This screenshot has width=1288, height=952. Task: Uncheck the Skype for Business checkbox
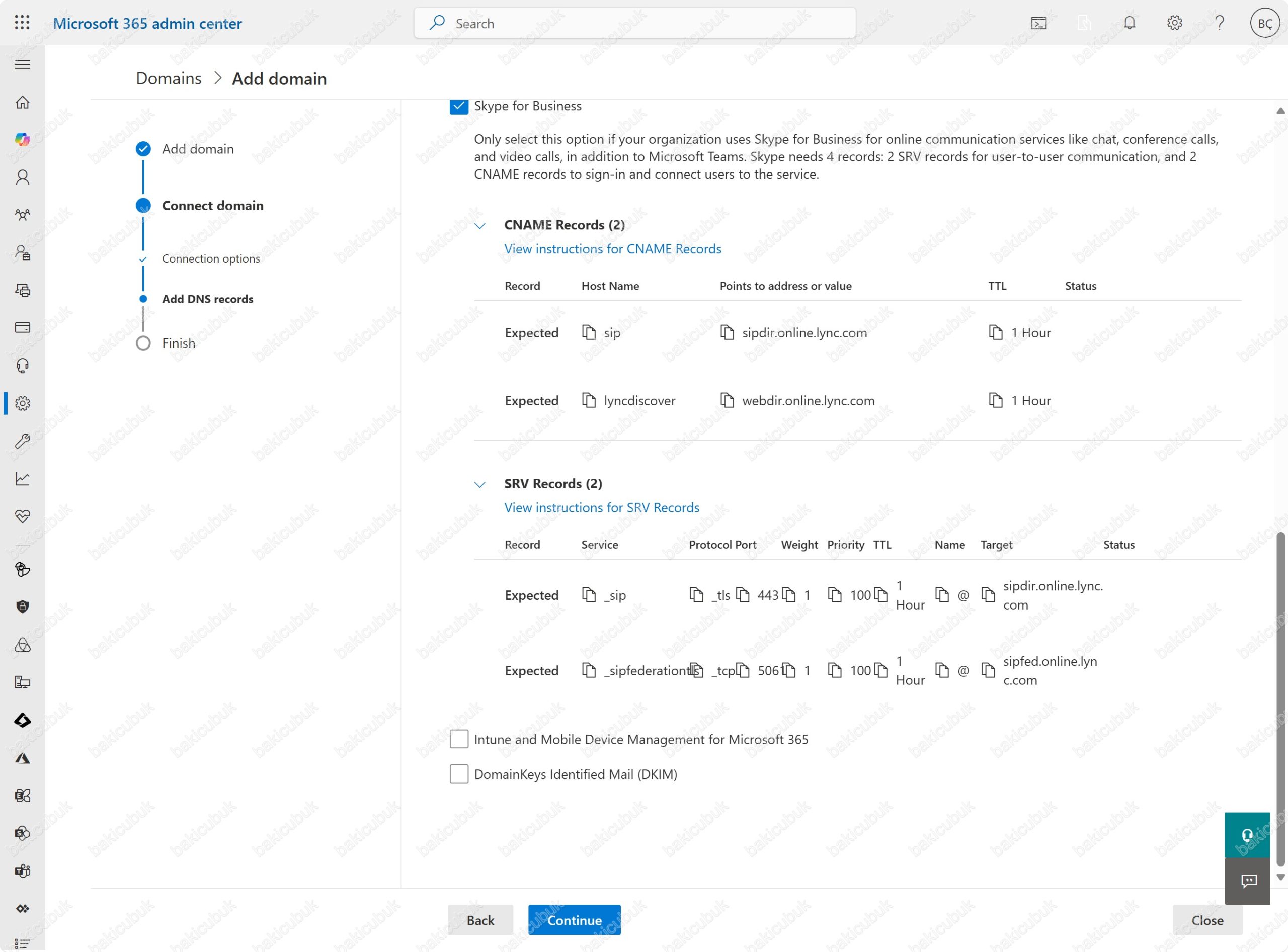(x=459, y=106)
